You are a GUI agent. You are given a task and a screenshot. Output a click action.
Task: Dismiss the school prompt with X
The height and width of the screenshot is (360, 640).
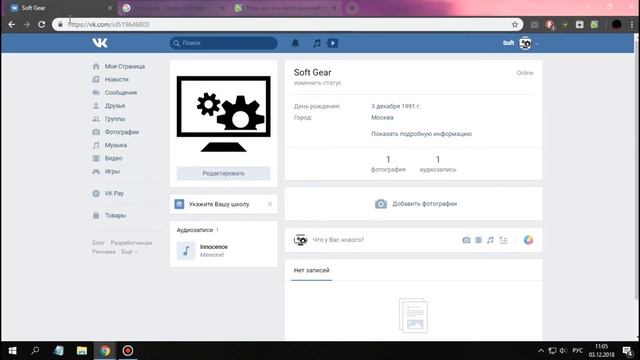[269, 204]
